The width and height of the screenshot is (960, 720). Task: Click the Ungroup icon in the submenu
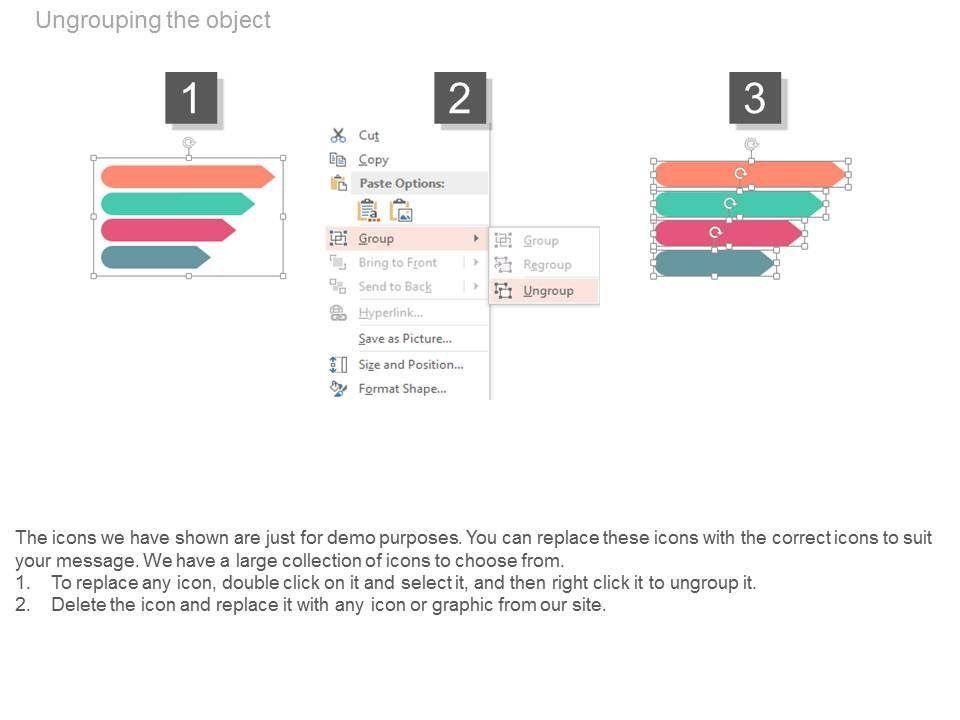coord(503,290)
